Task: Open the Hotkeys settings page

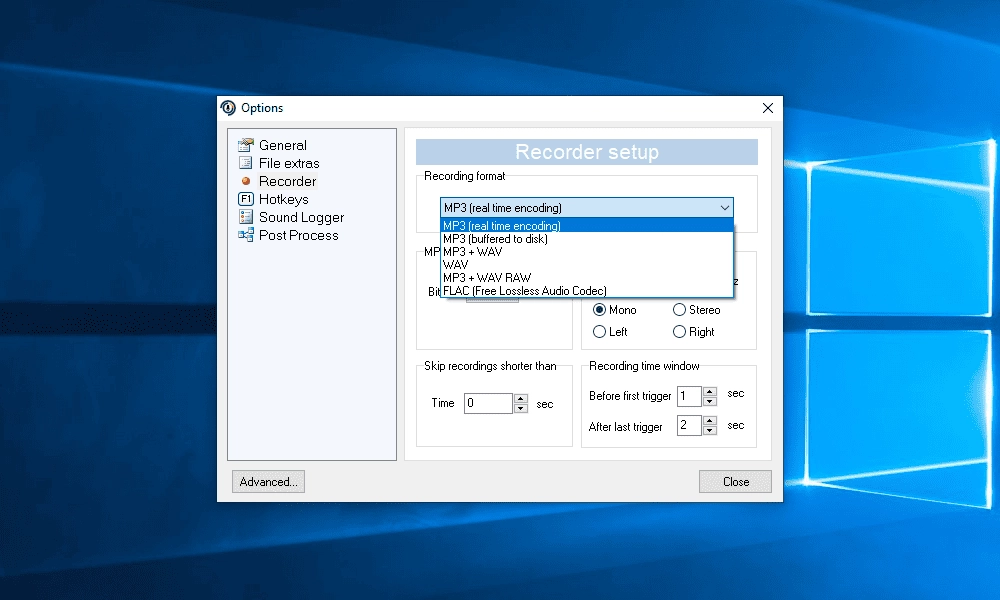Action: click(283, 199)
